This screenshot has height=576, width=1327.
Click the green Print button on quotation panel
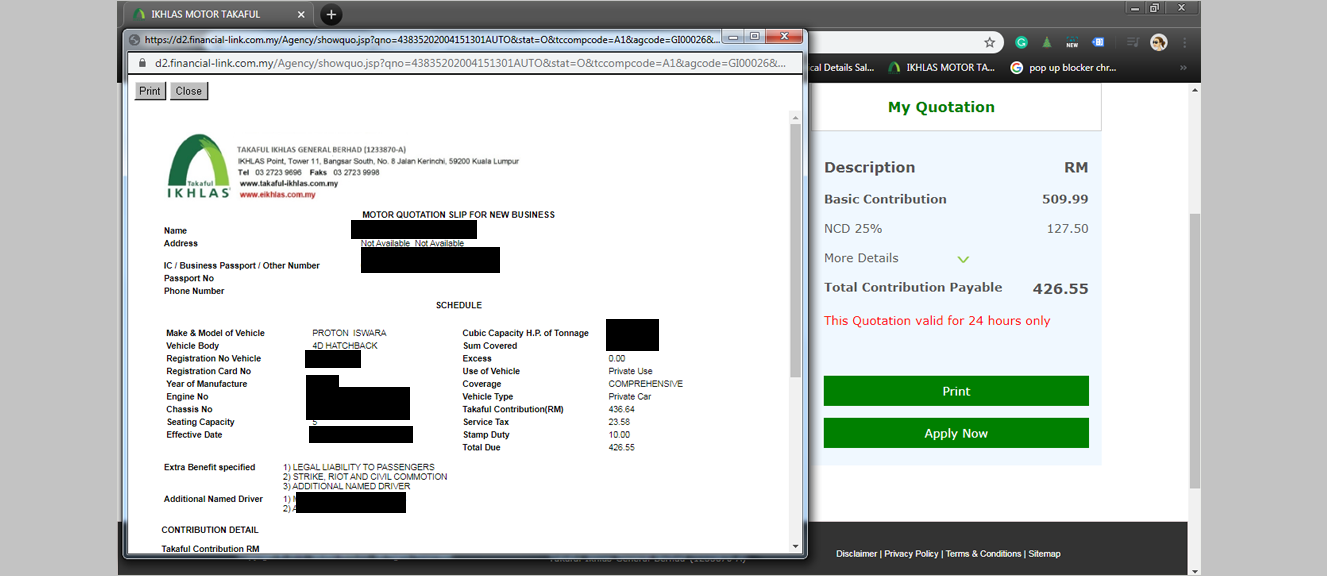[x=956, y=391]
